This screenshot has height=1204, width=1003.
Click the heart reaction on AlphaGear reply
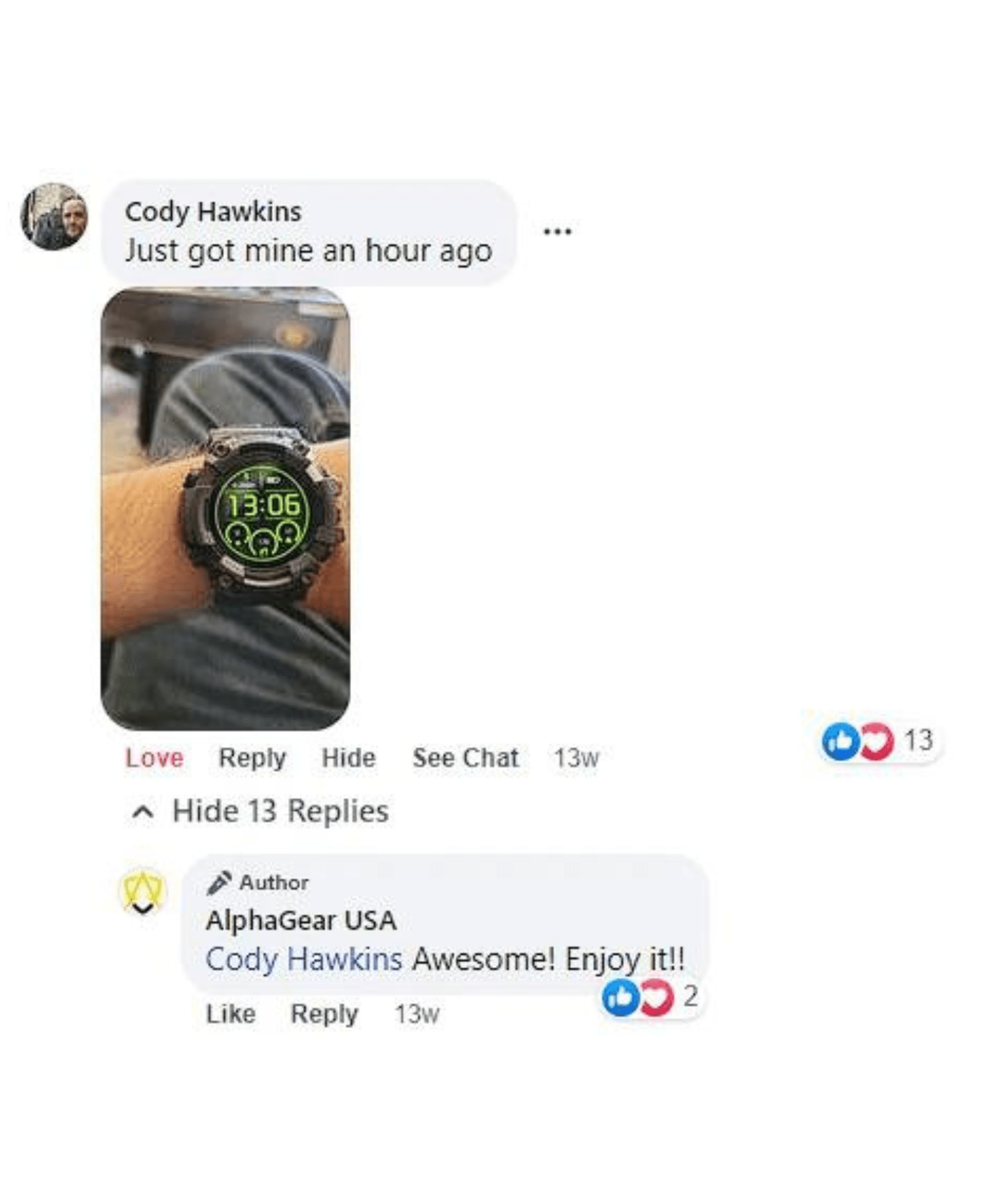(x=656, y=997)
